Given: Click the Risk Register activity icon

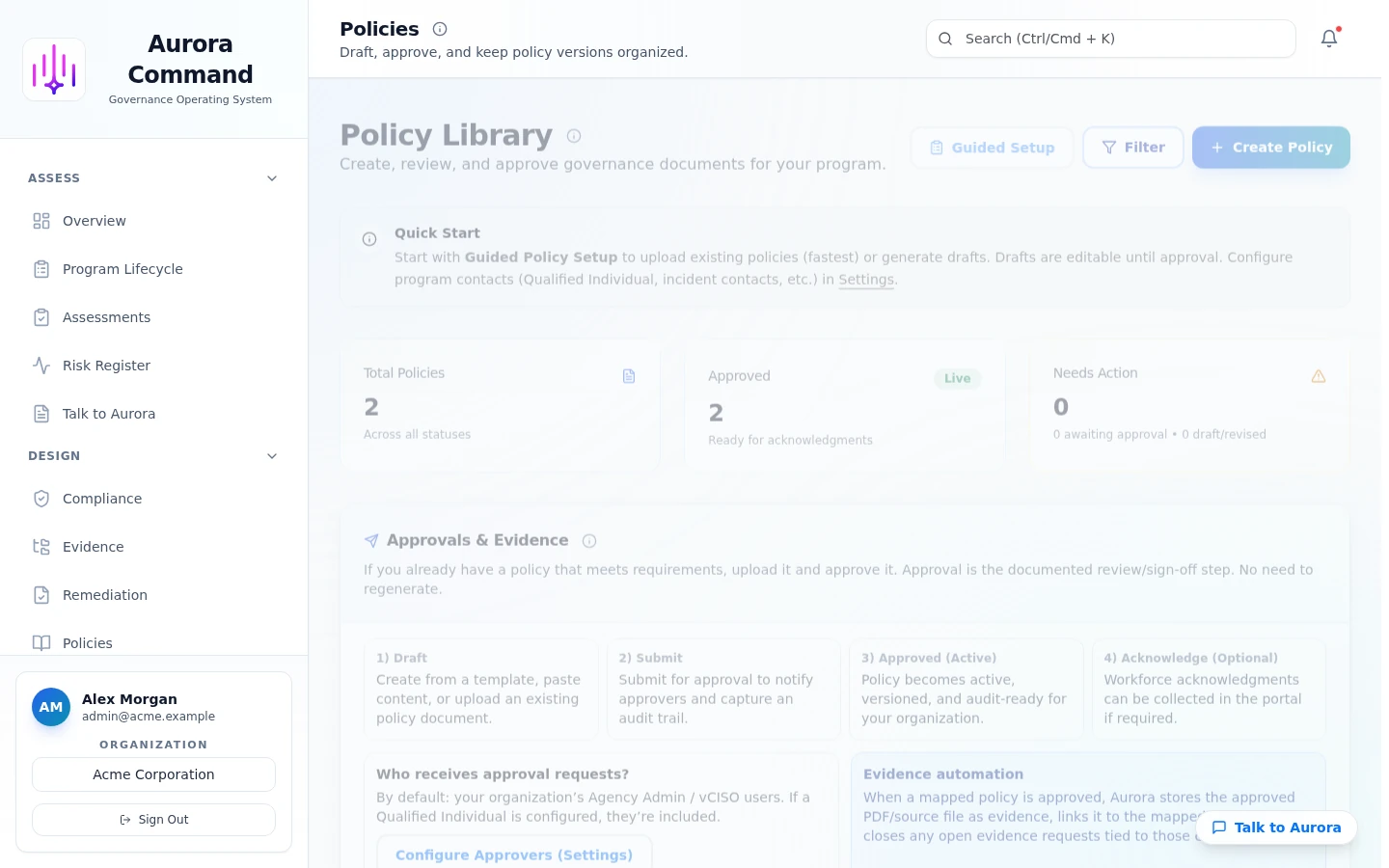Looking at the screenshot, I should coord(41,366).
